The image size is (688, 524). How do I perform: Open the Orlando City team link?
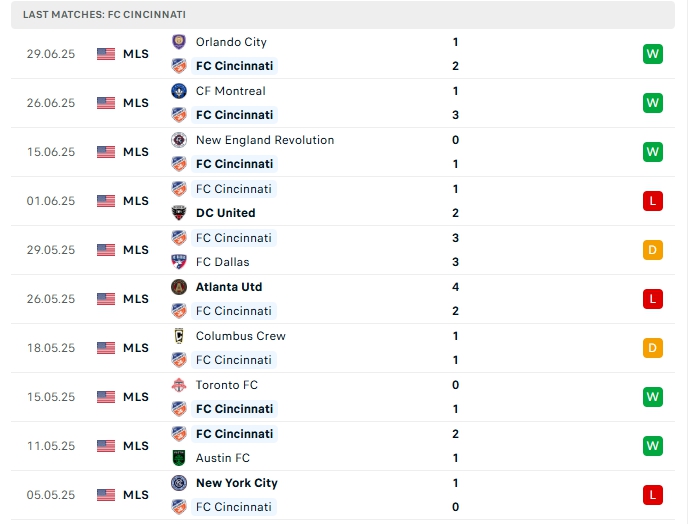(x=231, y=42)
